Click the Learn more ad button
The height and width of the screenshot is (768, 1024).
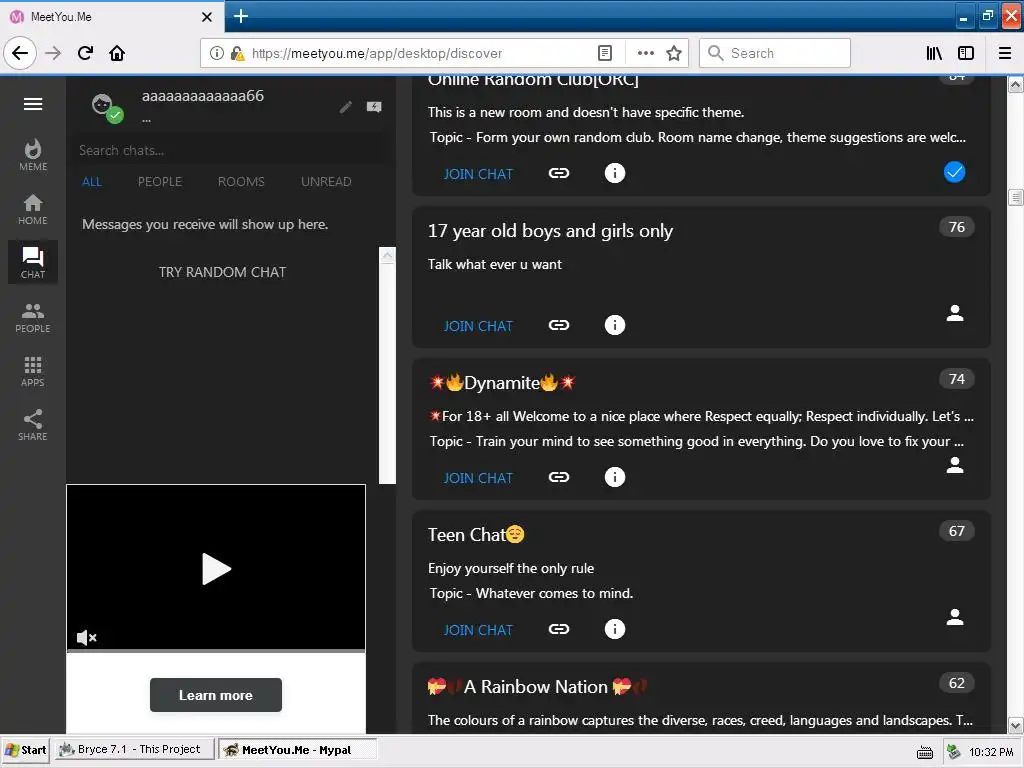click(216, 695)
